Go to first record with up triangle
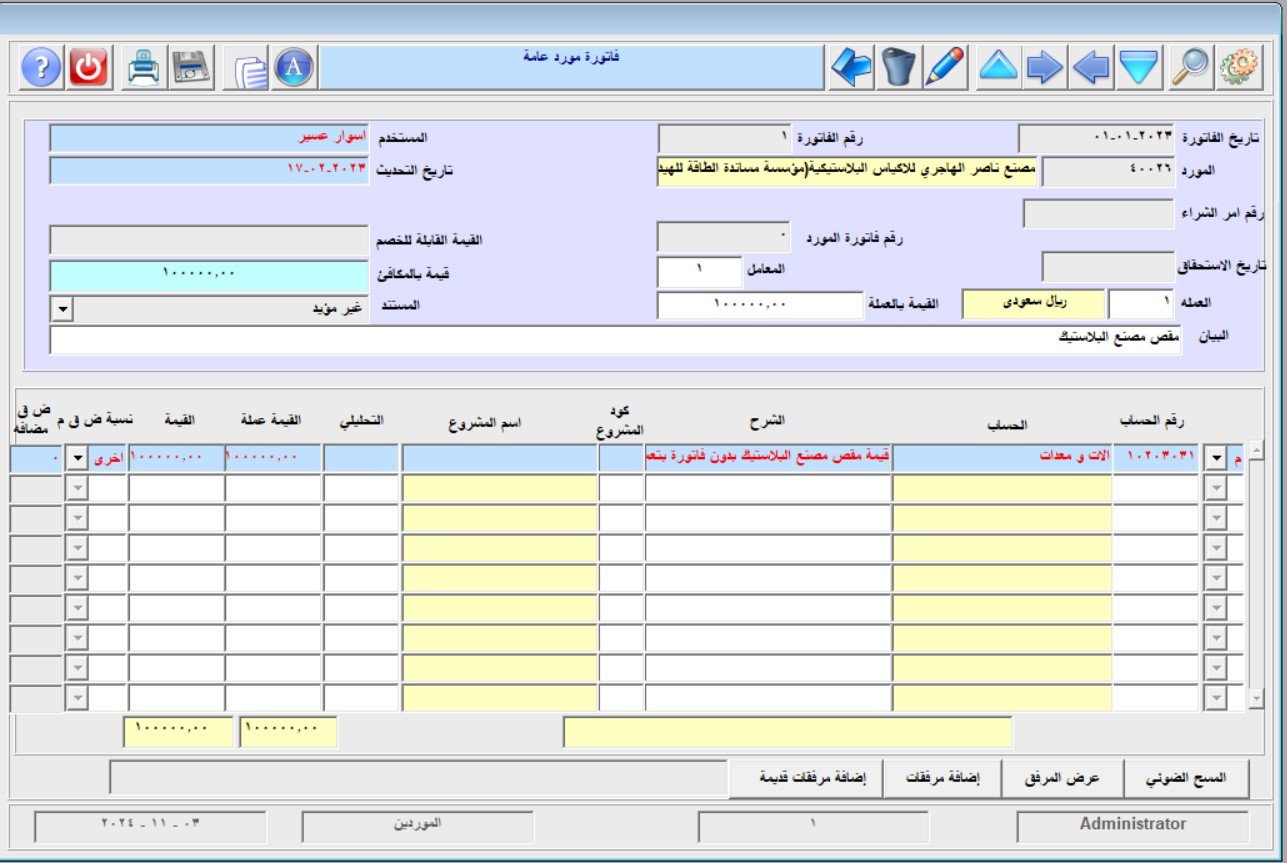Screen dimensions: 1287x863 [997, 68]
